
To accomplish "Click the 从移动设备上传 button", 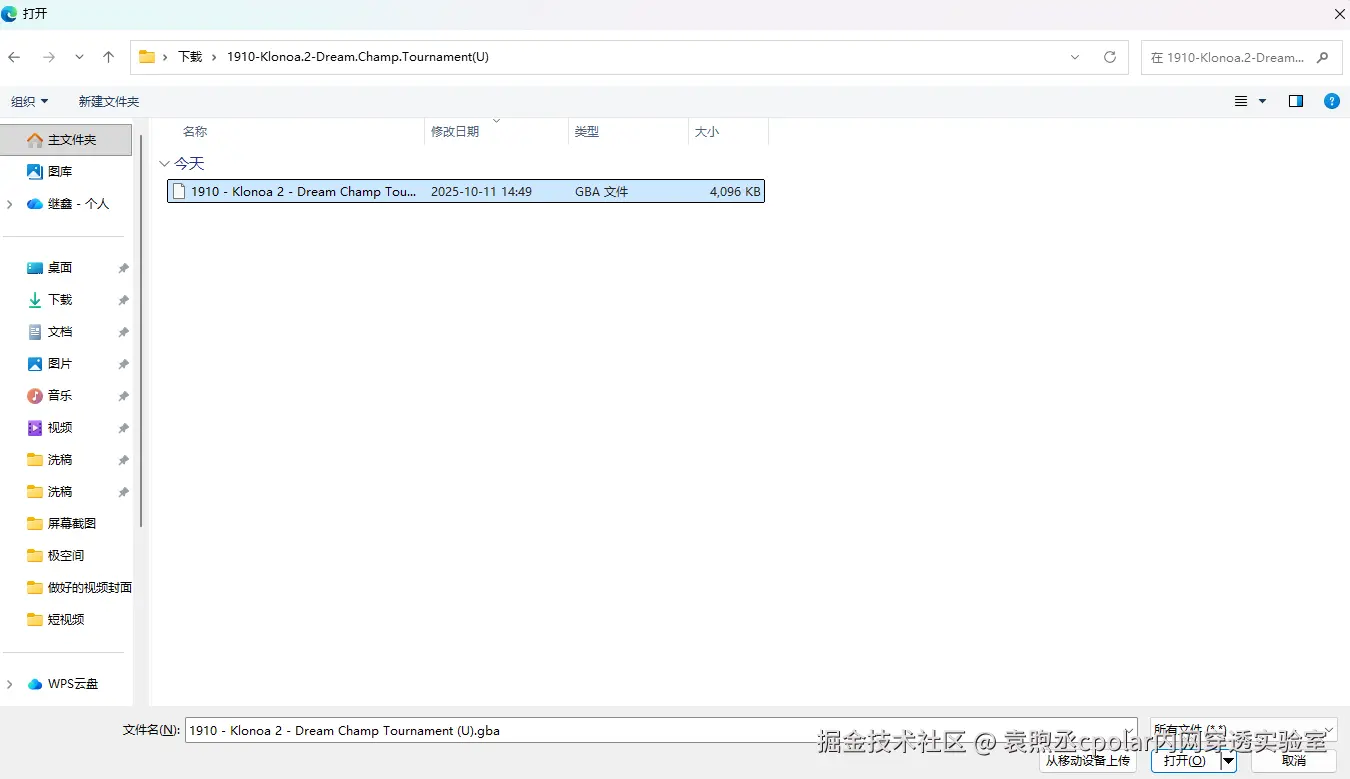I will [1088, 760].
